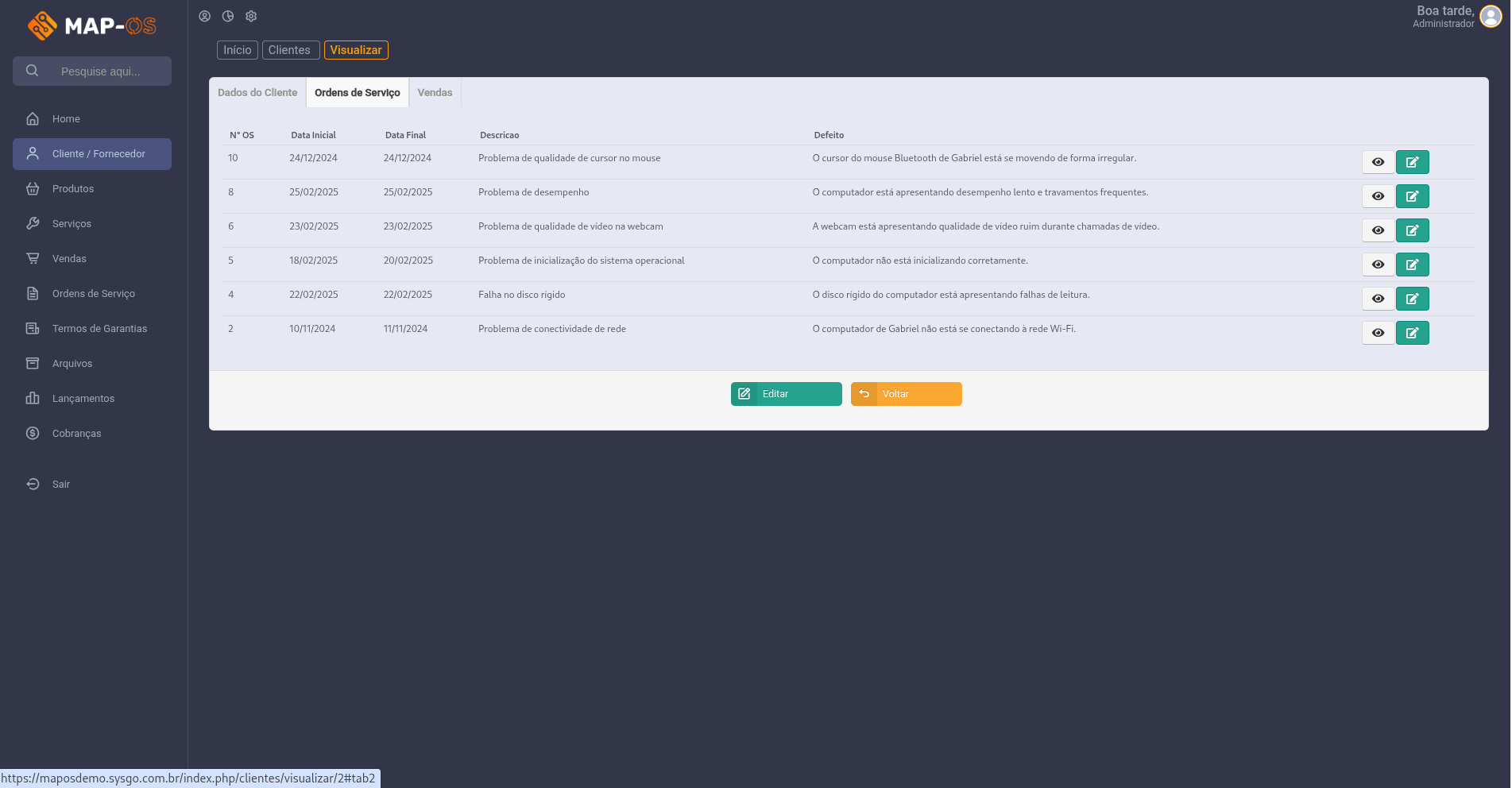Screen dimensions: 1512x788
Task: Edit service order 5 with the green pencil button
Action: tap(1412, 265)
